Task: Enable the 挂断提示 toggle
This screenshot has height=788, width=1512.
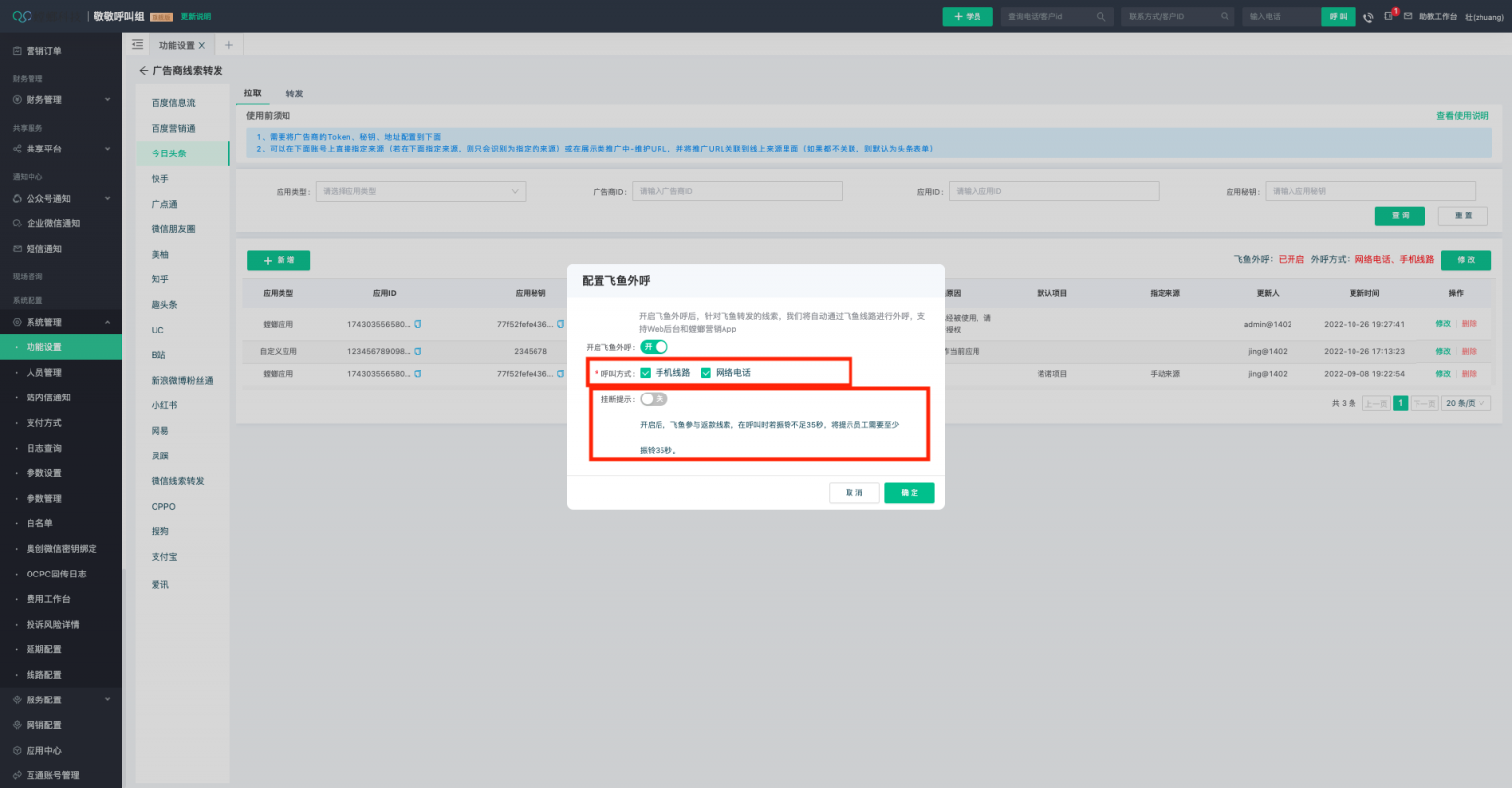Action: tap(654, 399)
